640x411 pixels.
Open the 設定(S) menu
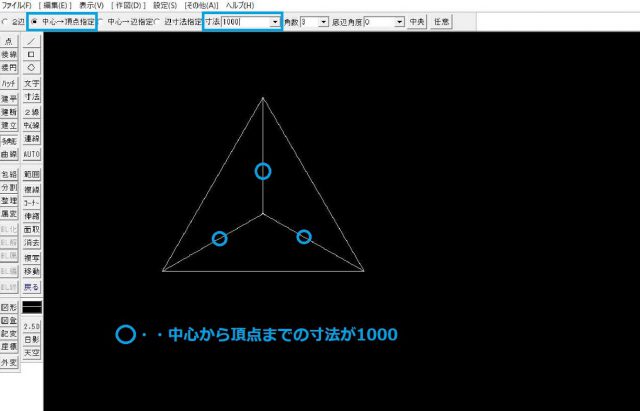pos(165,6)
